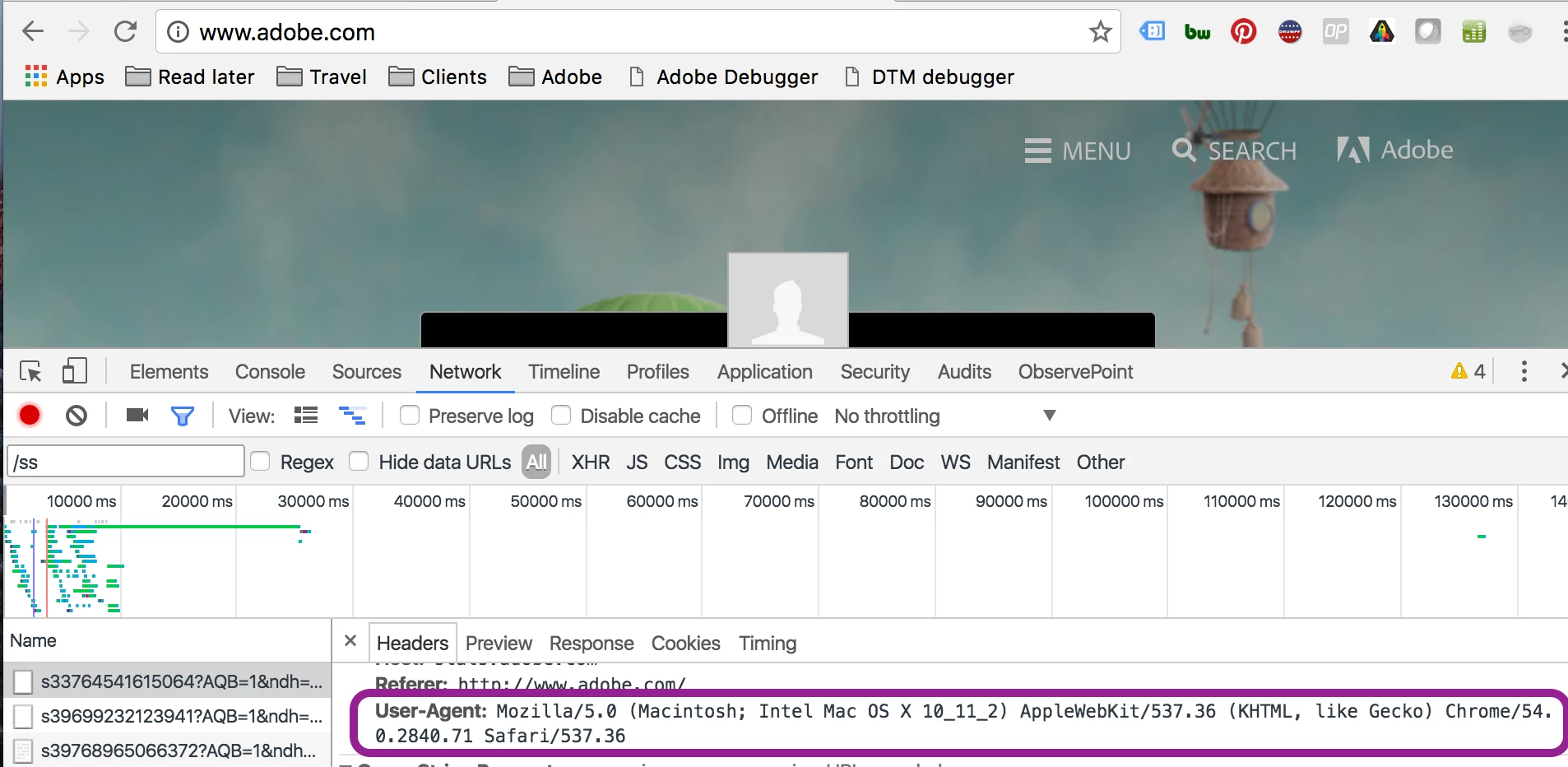View site information icon in address bar

178,32
